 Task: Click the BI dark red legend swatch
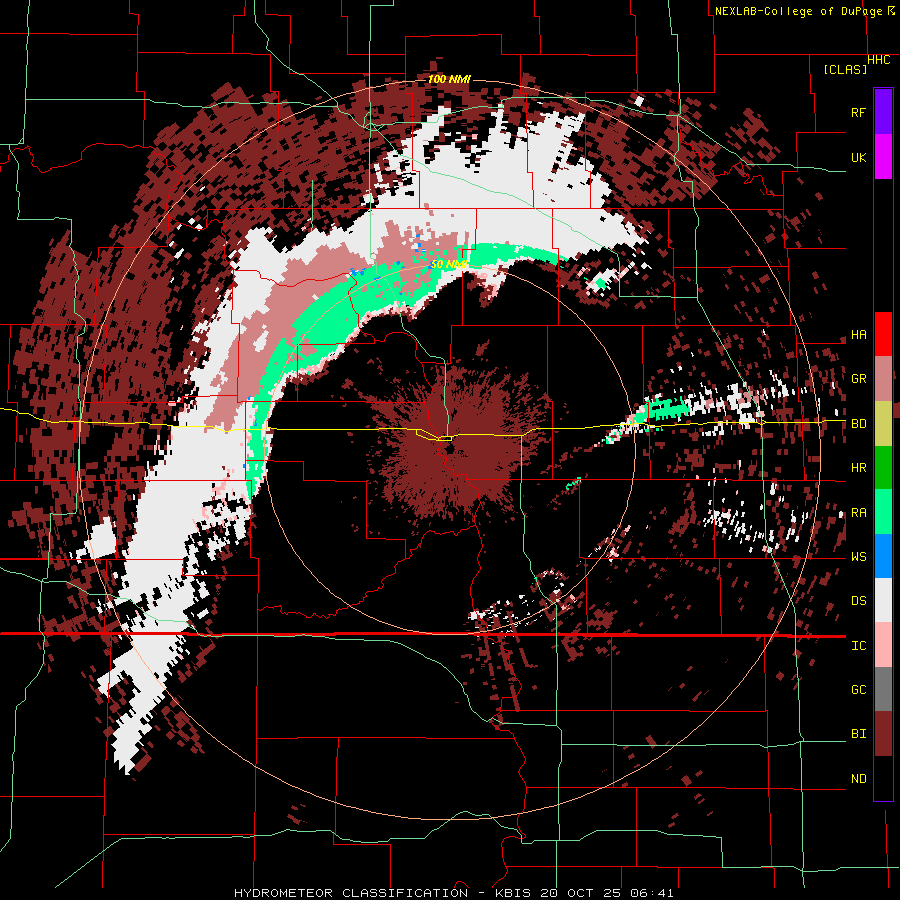pos(883,734)
